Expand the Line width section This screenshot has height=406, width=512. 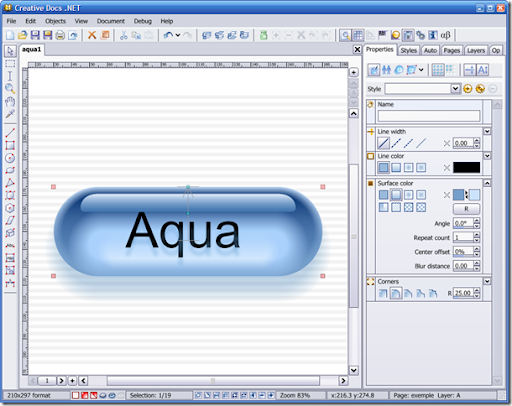[x=487, y=131]
